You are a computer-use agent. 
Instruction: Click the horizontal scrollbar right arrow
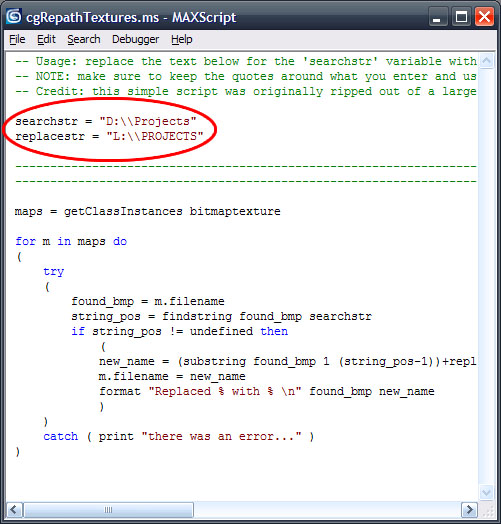pyautogui.click(x=469, y=510)
